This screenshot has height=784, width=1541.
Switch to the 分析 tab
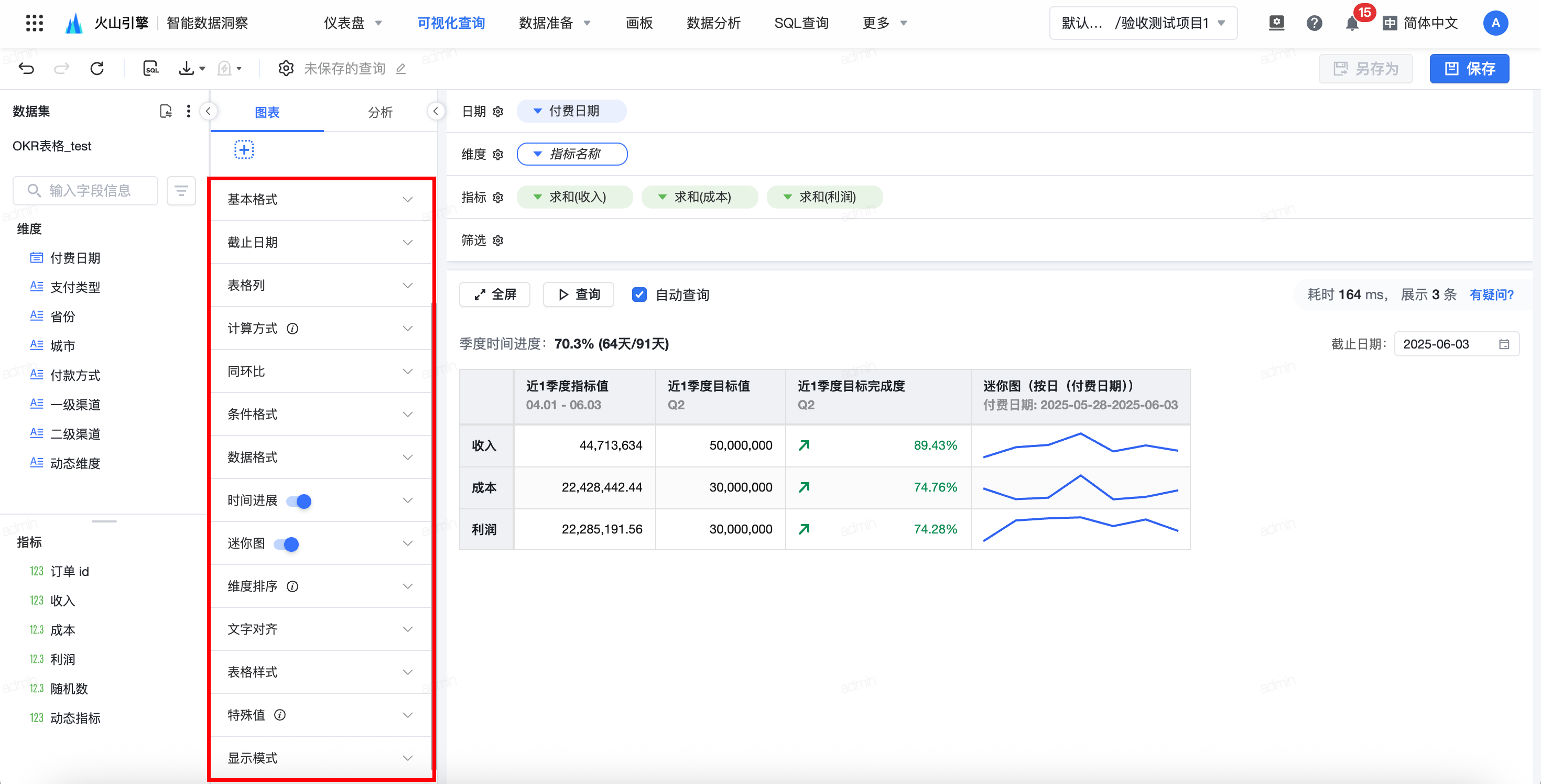click(381, 113)
